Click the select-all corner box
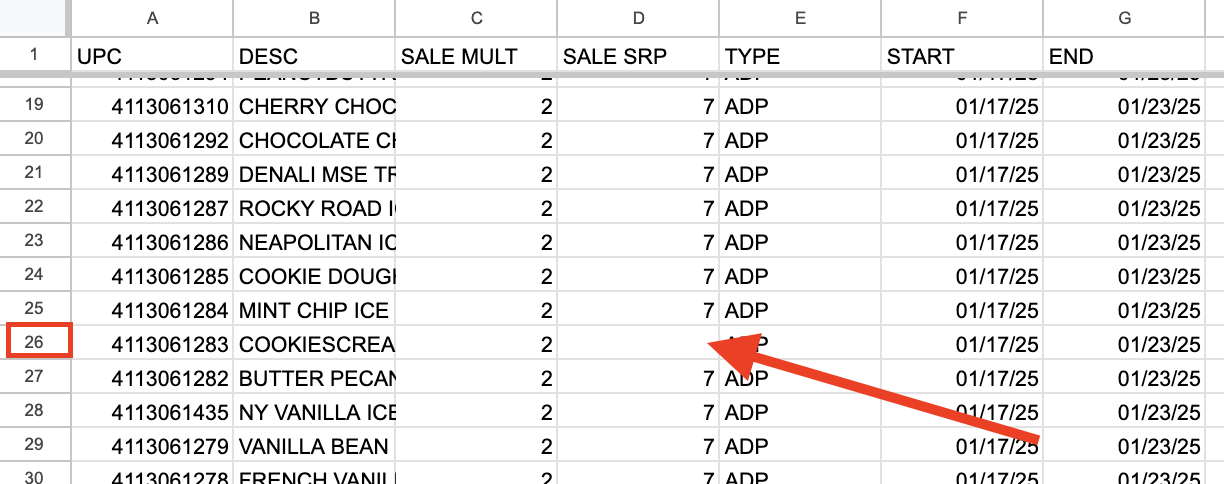 click(35, 17)
